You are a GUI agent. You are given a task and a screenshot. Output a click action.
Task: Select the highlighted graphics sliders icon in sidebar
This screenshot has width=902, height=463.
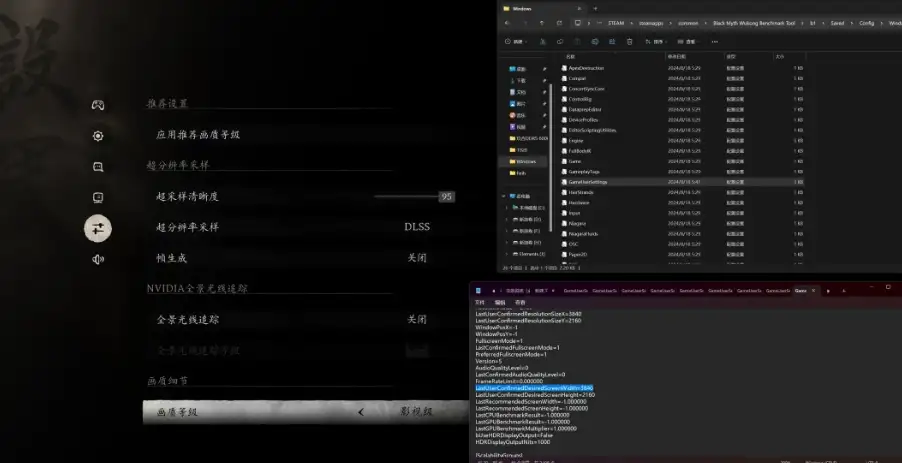coord(98,228)
